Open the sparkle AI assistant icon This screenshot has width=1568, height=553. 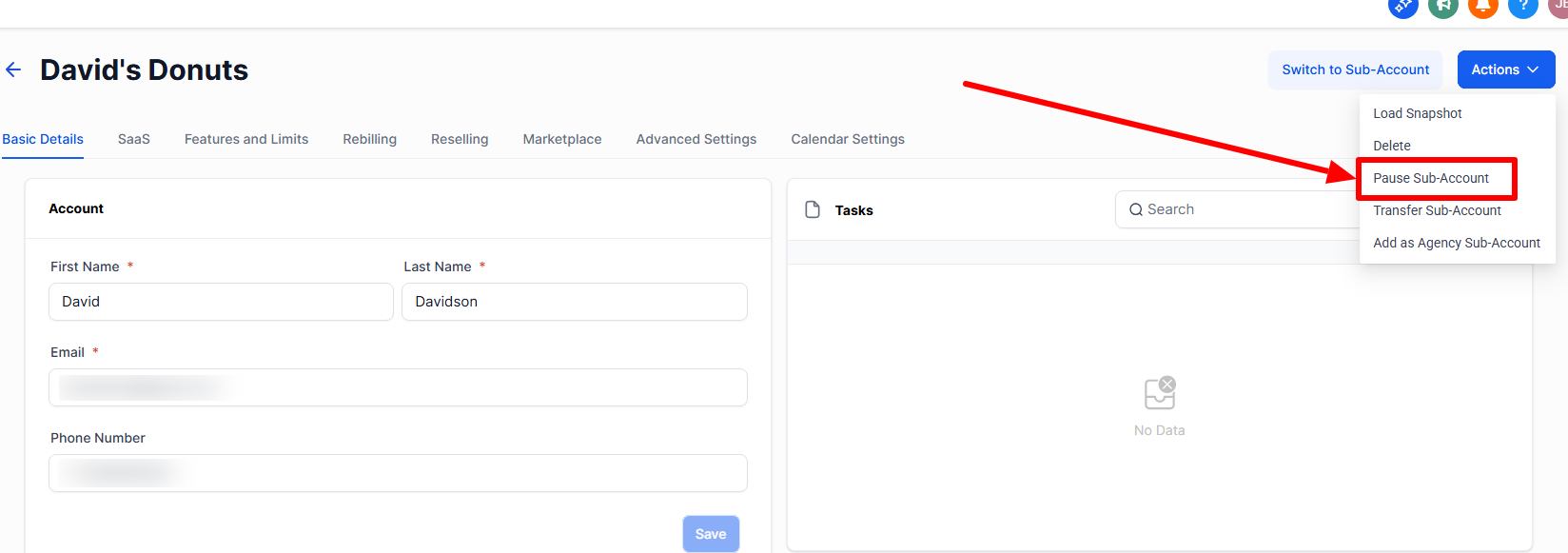pos(1403,7)
